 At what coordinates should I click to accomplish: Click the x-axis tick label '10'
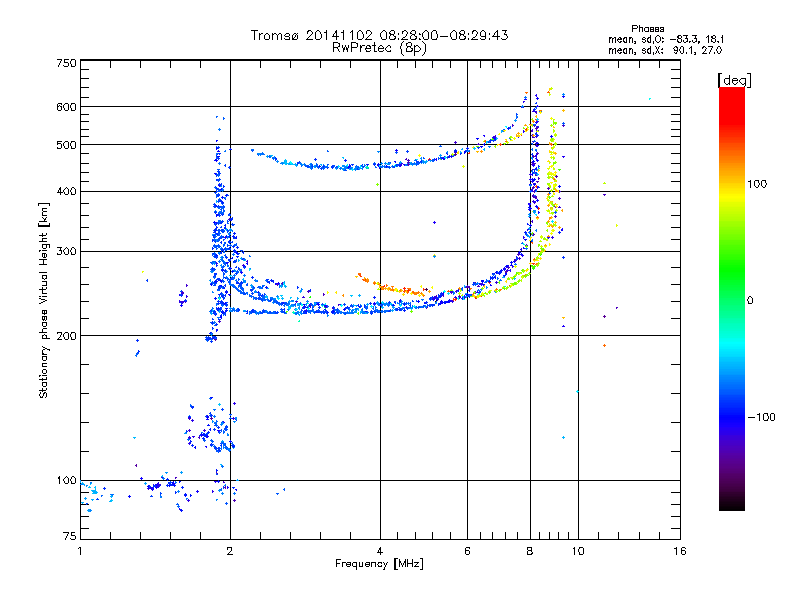coord(578,551)
